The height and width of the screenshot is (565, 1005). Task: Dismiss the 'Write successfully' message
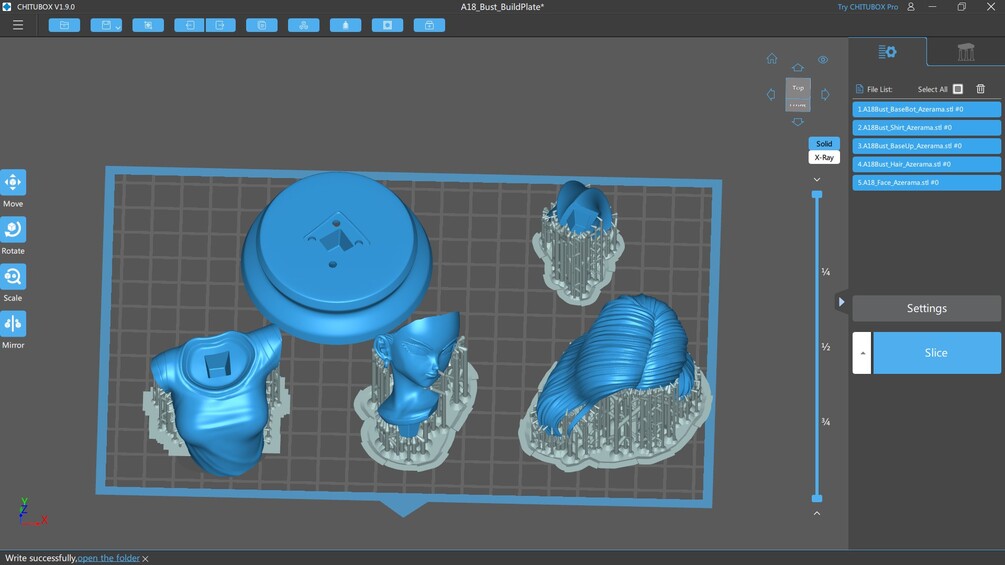pos(145,559)
